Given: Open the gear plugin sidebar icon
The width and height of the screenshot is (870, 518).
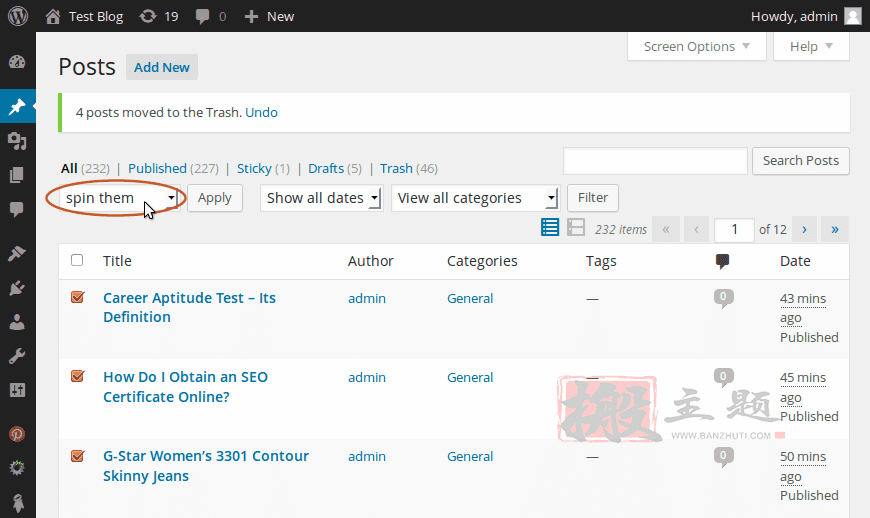Looking at the screenshot, I should pyautogui.click(x=17, y=468).
